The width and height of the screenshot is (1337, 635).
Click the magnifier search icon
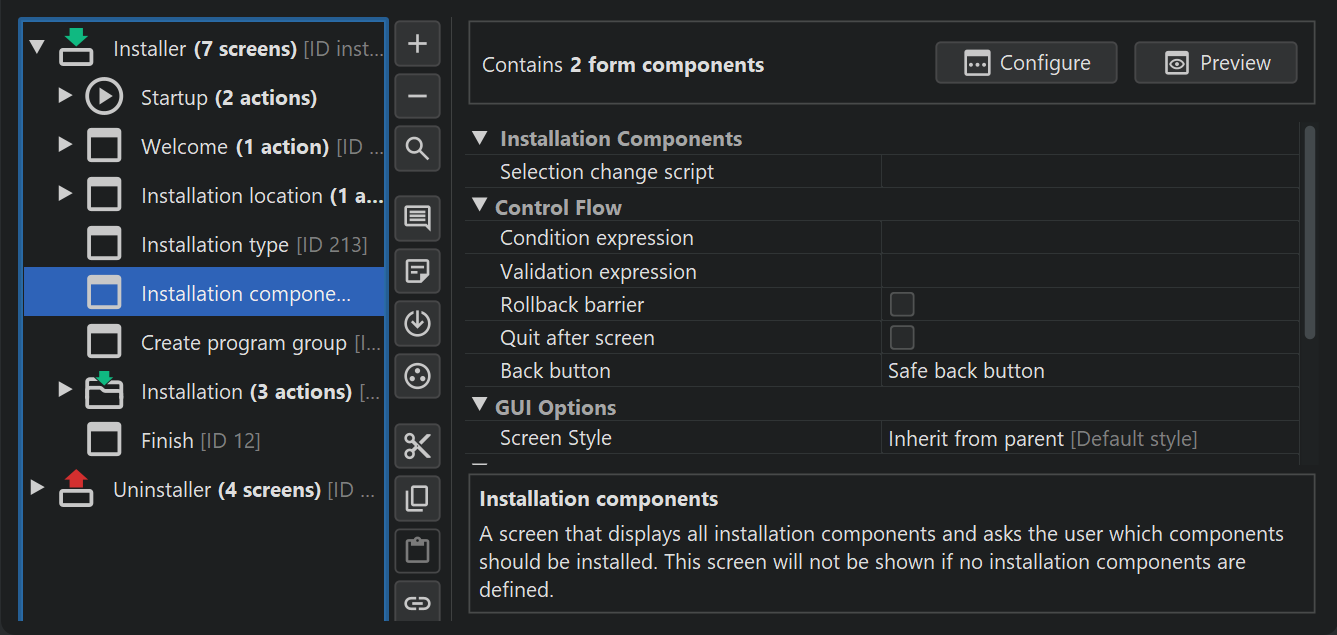click(x=418, y=149)
